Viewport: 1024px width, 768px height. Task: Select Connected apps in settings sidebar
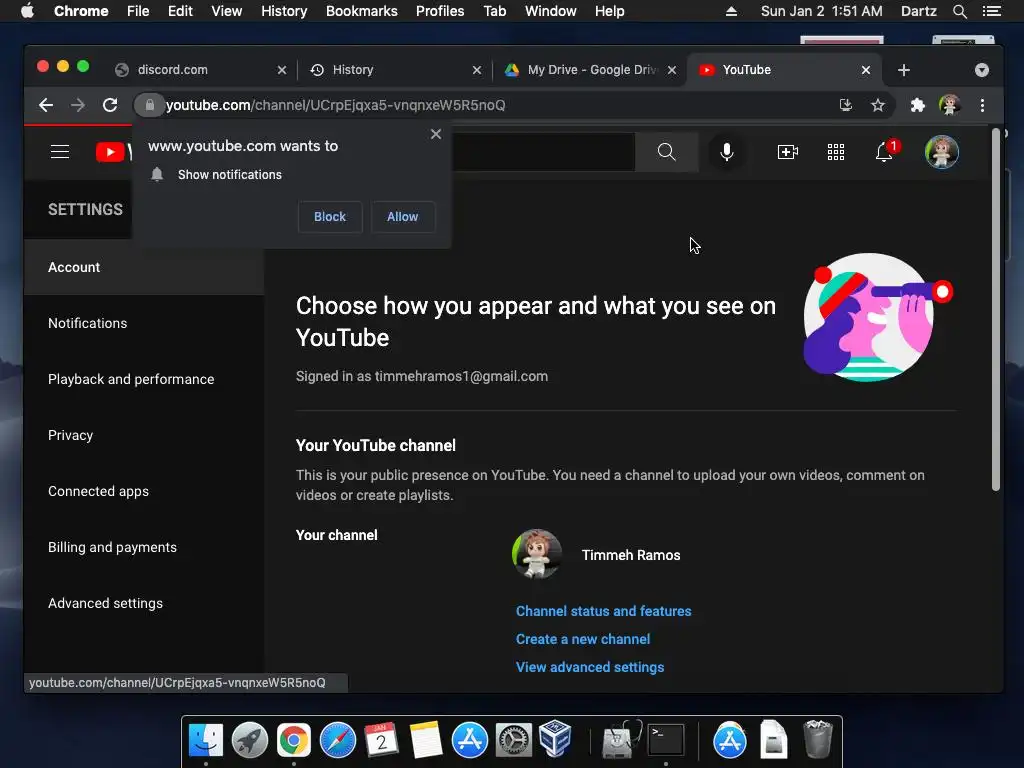coord(144,491)
